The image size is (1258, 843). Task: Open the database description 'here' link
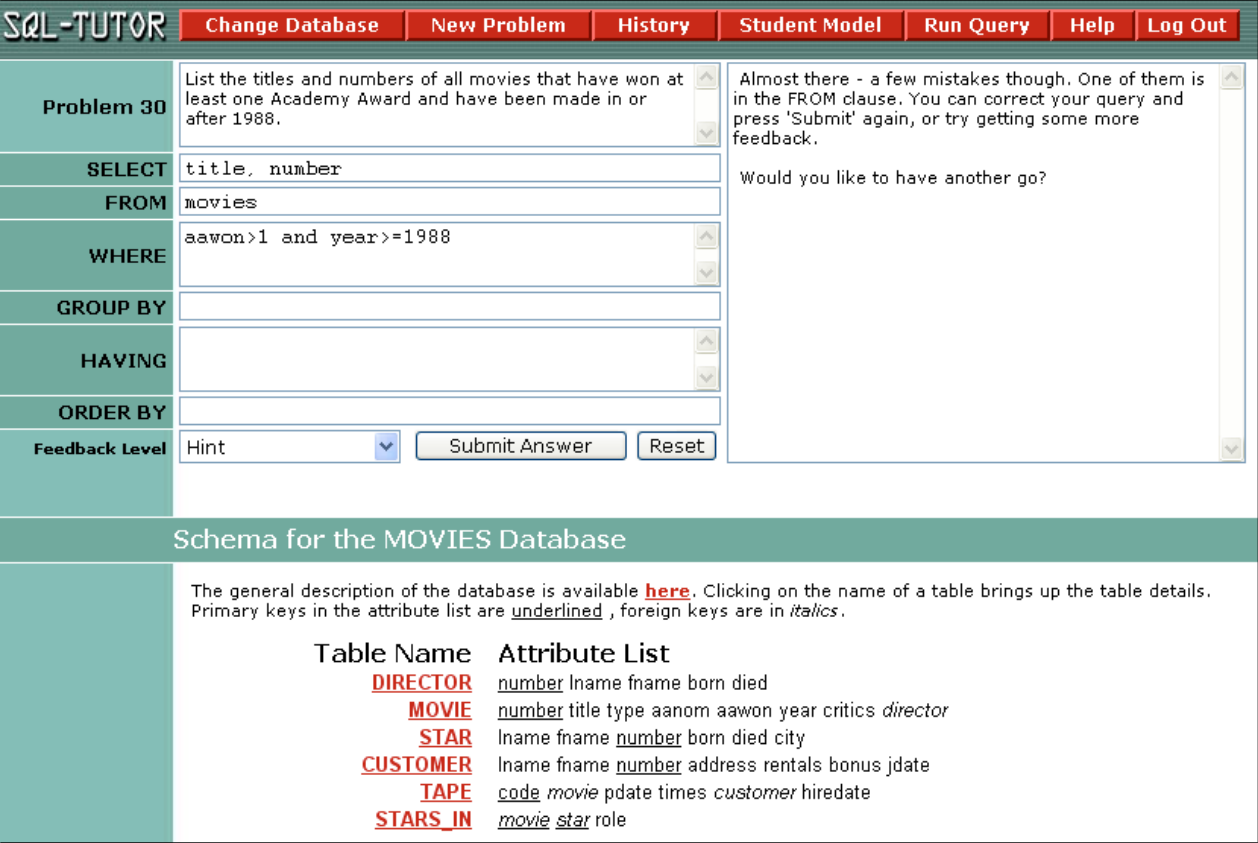click(667, 591)
